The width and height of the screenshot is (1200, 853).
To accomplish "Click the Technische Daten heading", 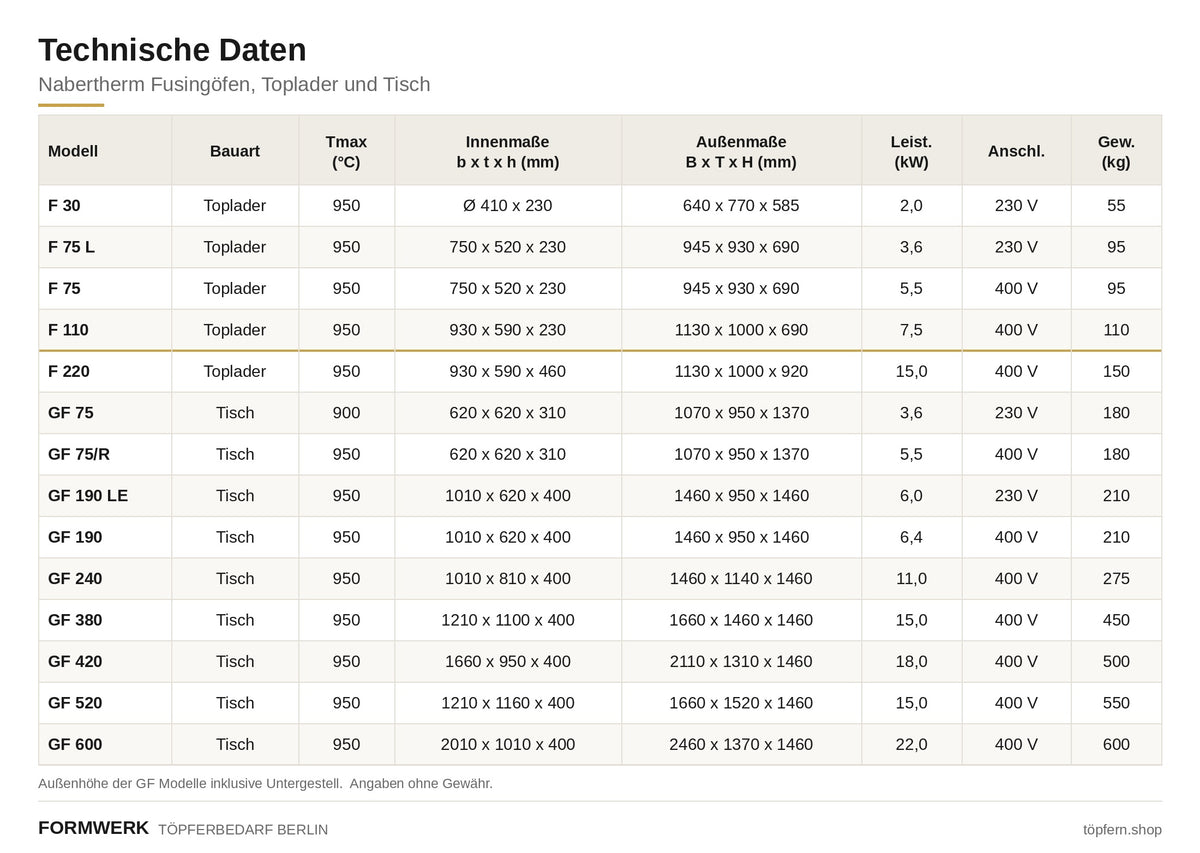I will (x=172, y=50).
